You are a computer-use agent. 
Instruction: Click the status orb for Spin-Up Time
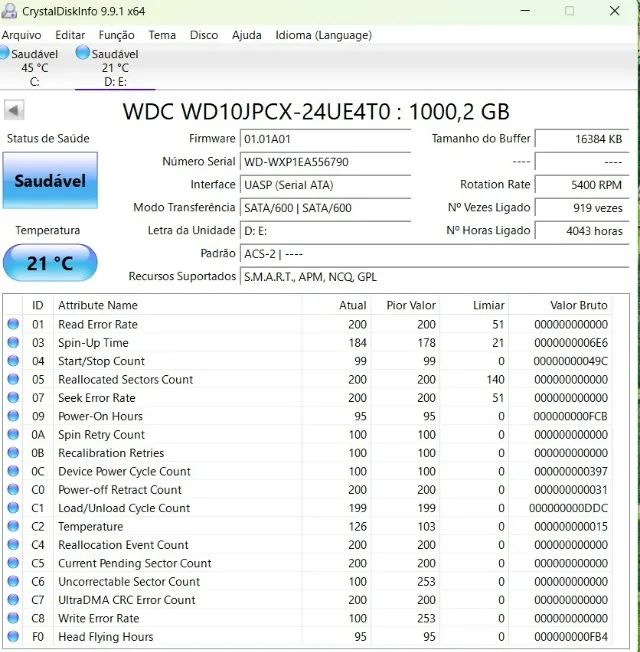point(13,342)
